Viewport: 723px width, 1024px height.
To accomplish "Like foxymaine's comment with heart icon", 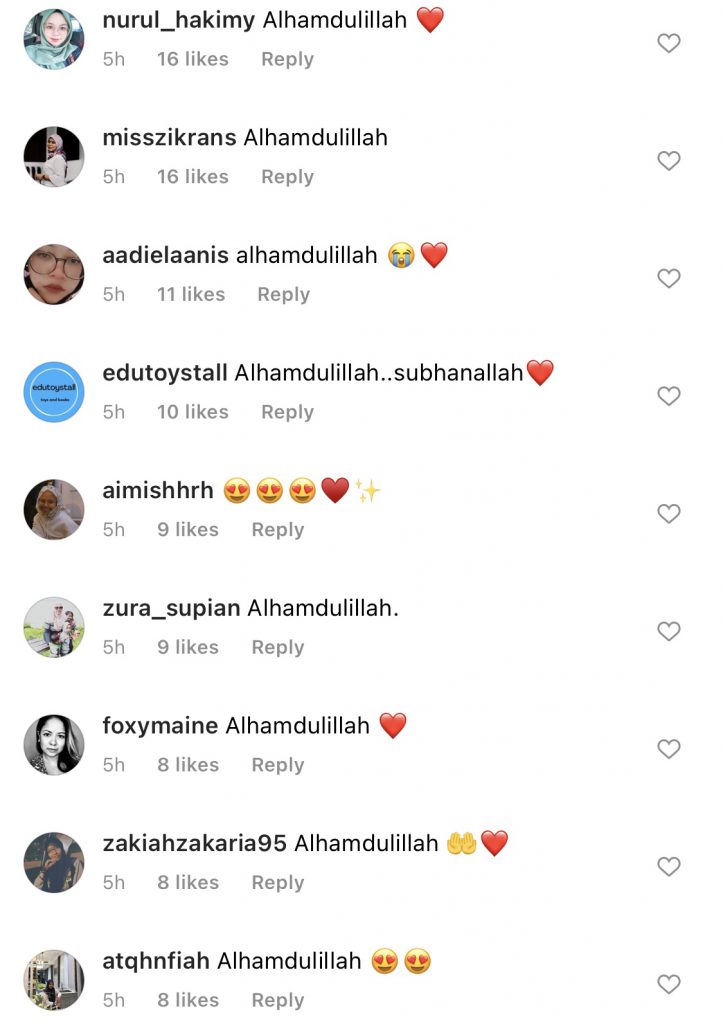I will [669, 748].
